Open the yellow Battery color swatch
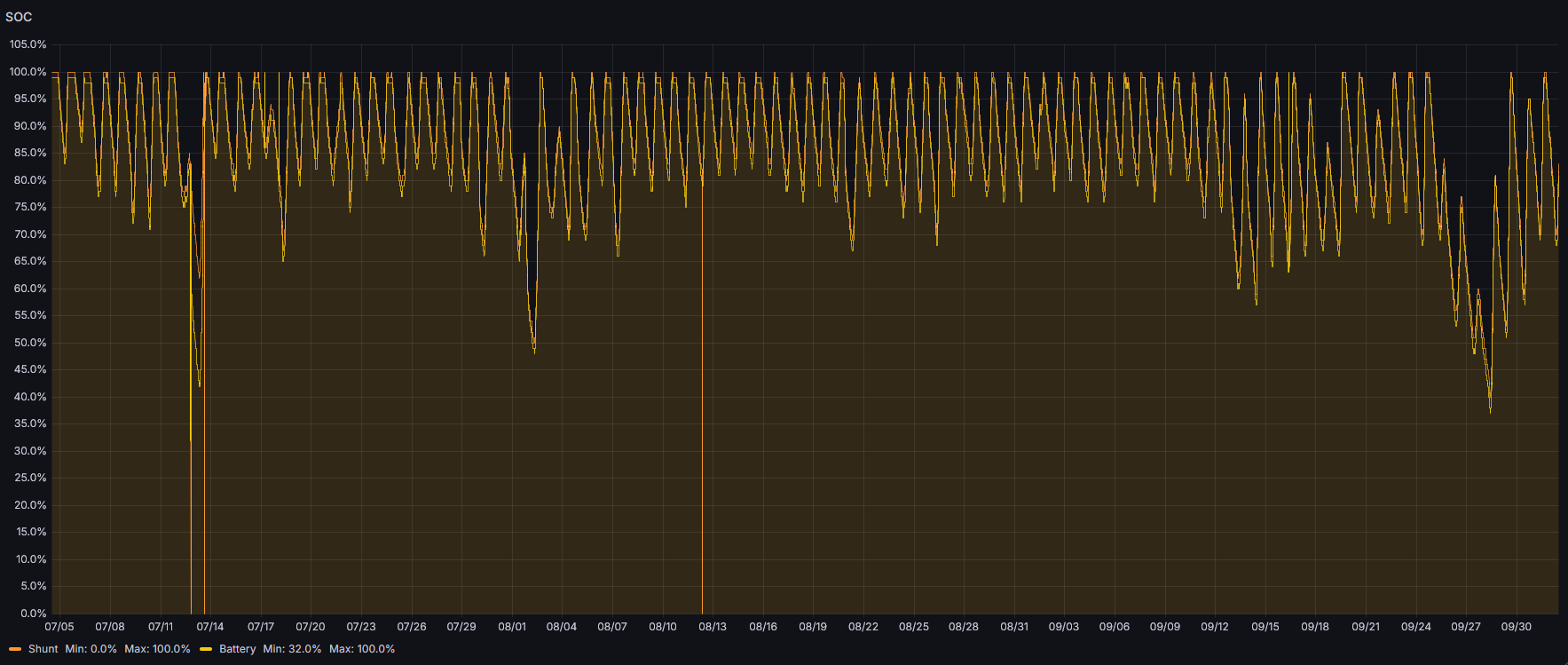 [x=206, y=649]
